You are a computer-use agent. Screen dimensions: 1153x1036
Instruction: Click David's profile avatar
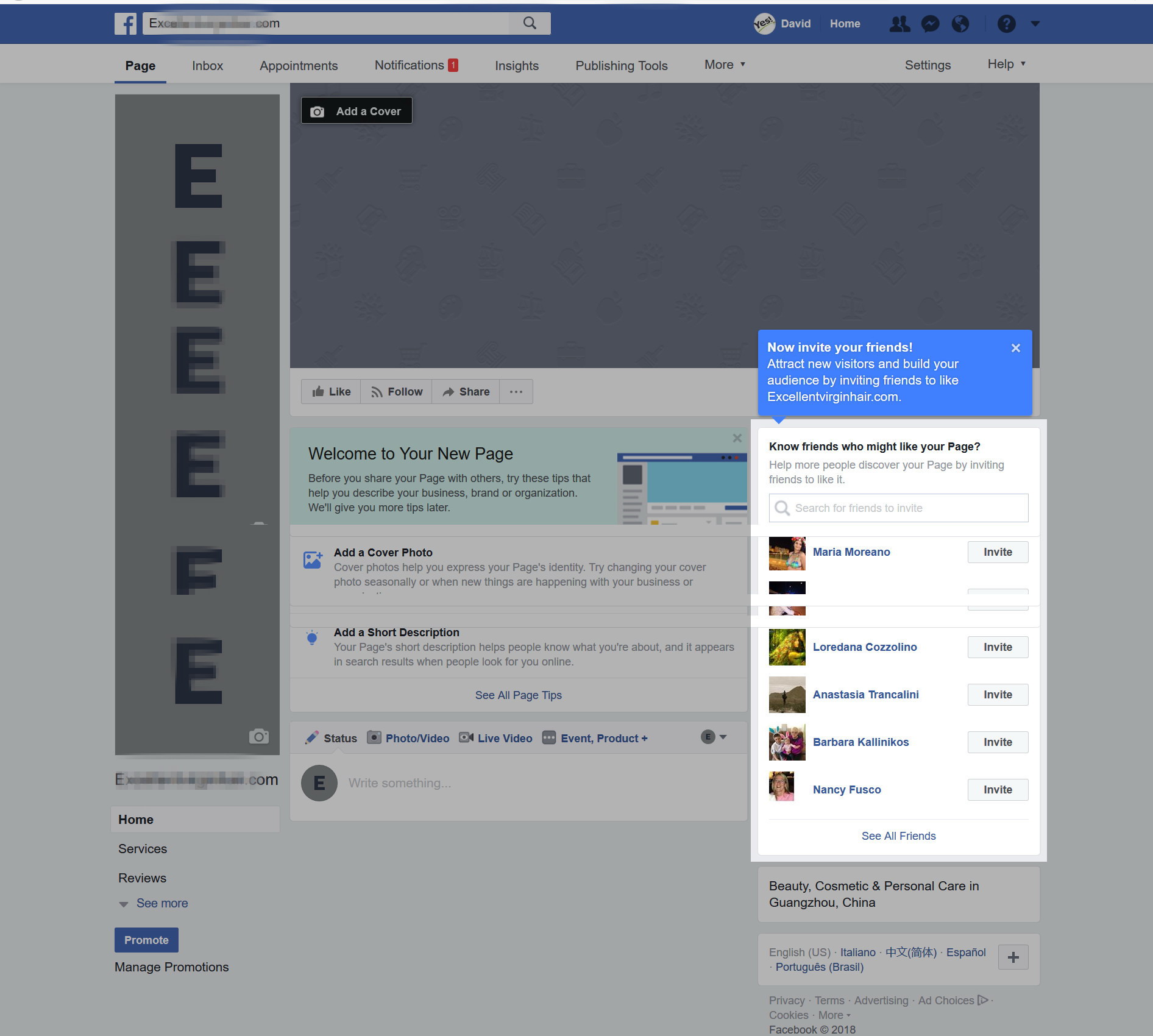point(764,24)
